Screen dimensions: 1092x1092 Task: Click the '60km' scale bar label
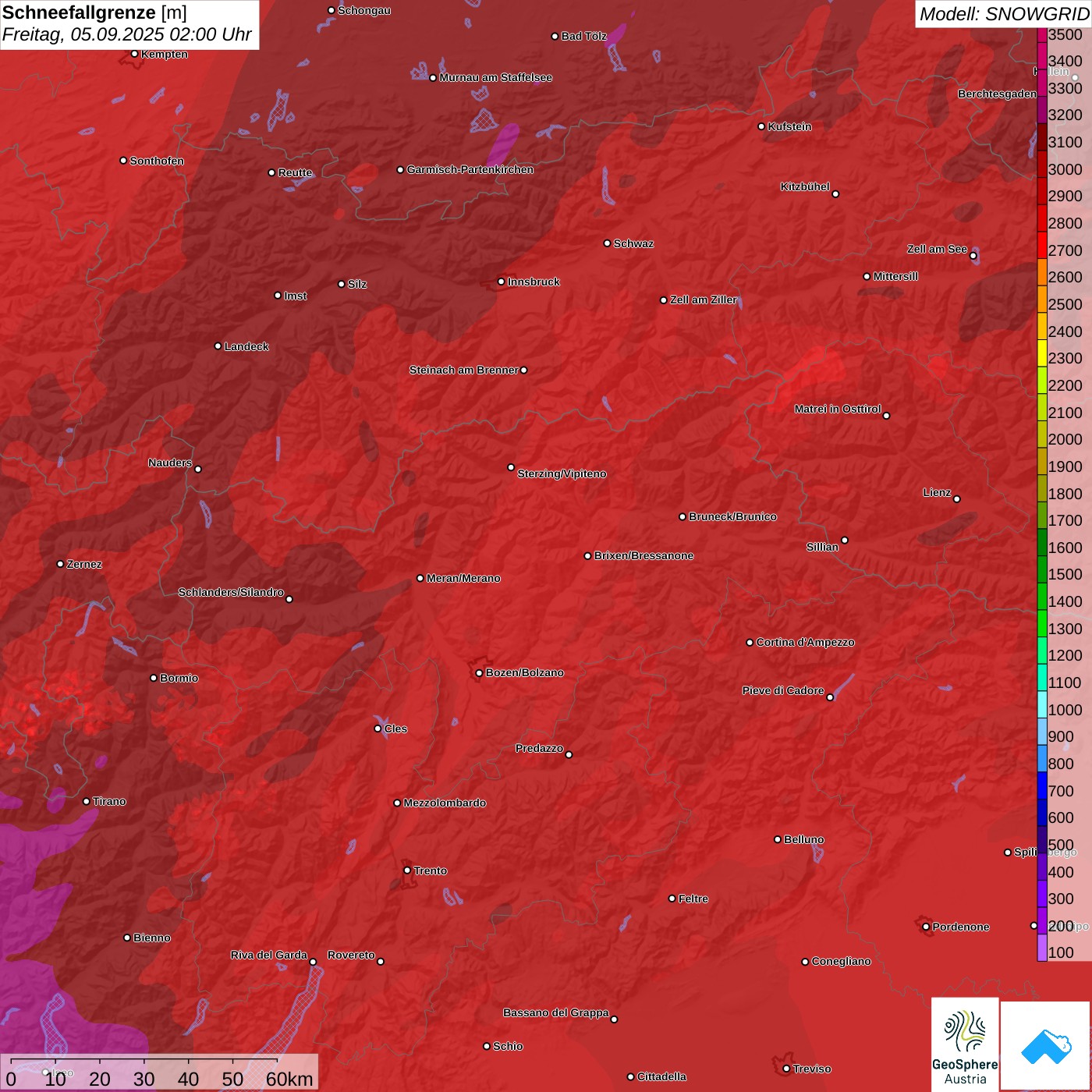coord(289,1079)
